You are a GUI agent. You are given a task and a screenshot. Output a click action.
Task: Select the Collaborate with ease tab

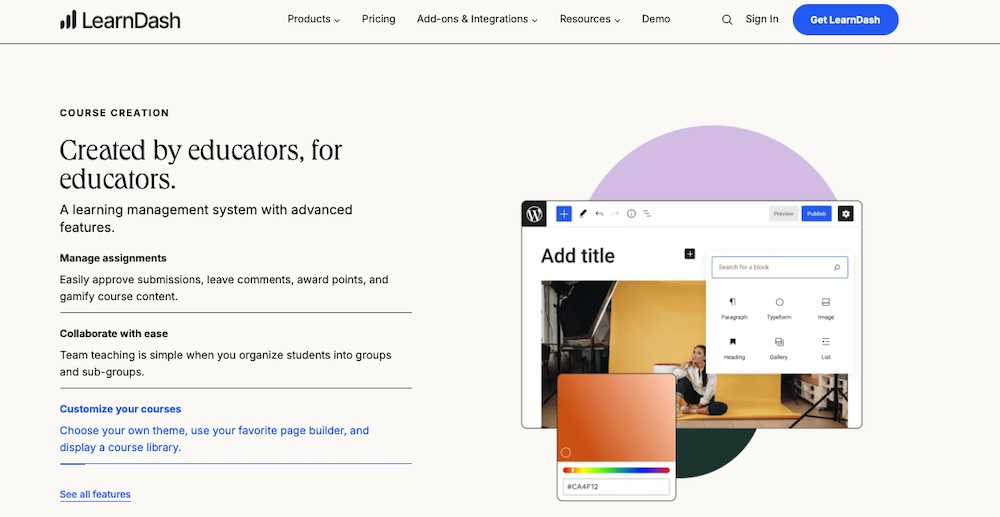tap(236, 352)
